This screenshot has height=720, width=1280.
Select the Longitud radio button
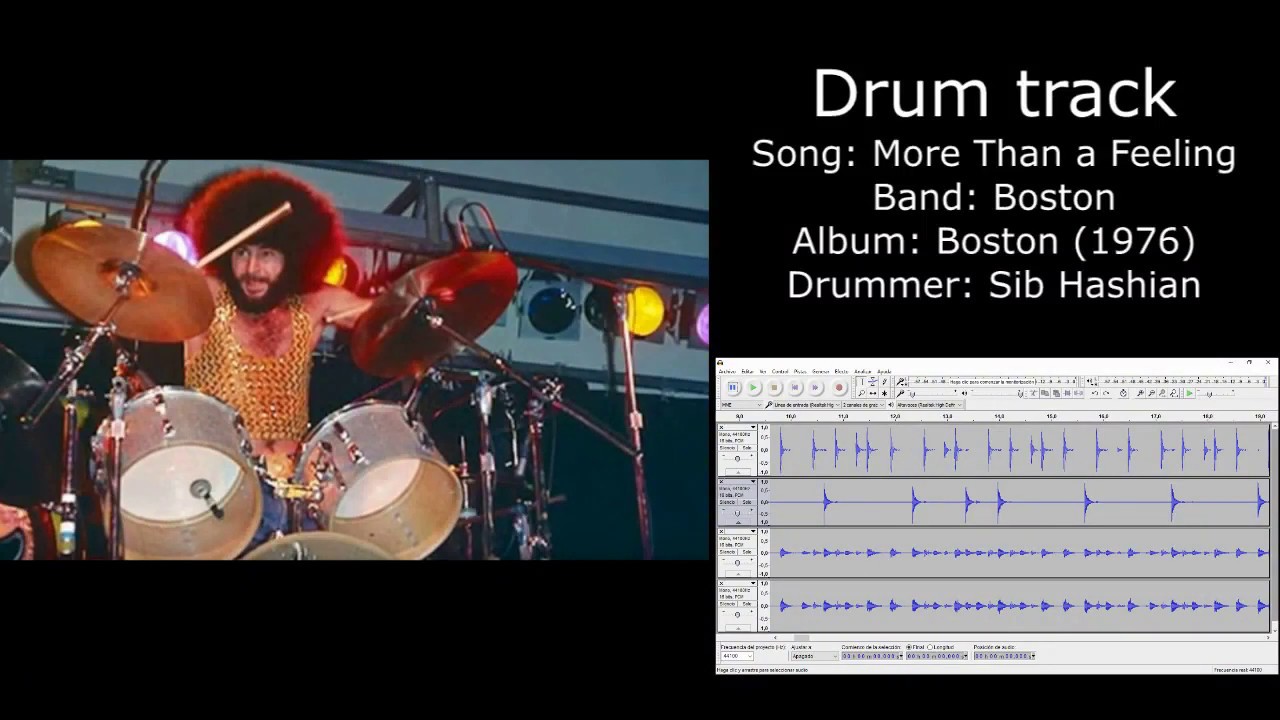click(x=930, y=647)
